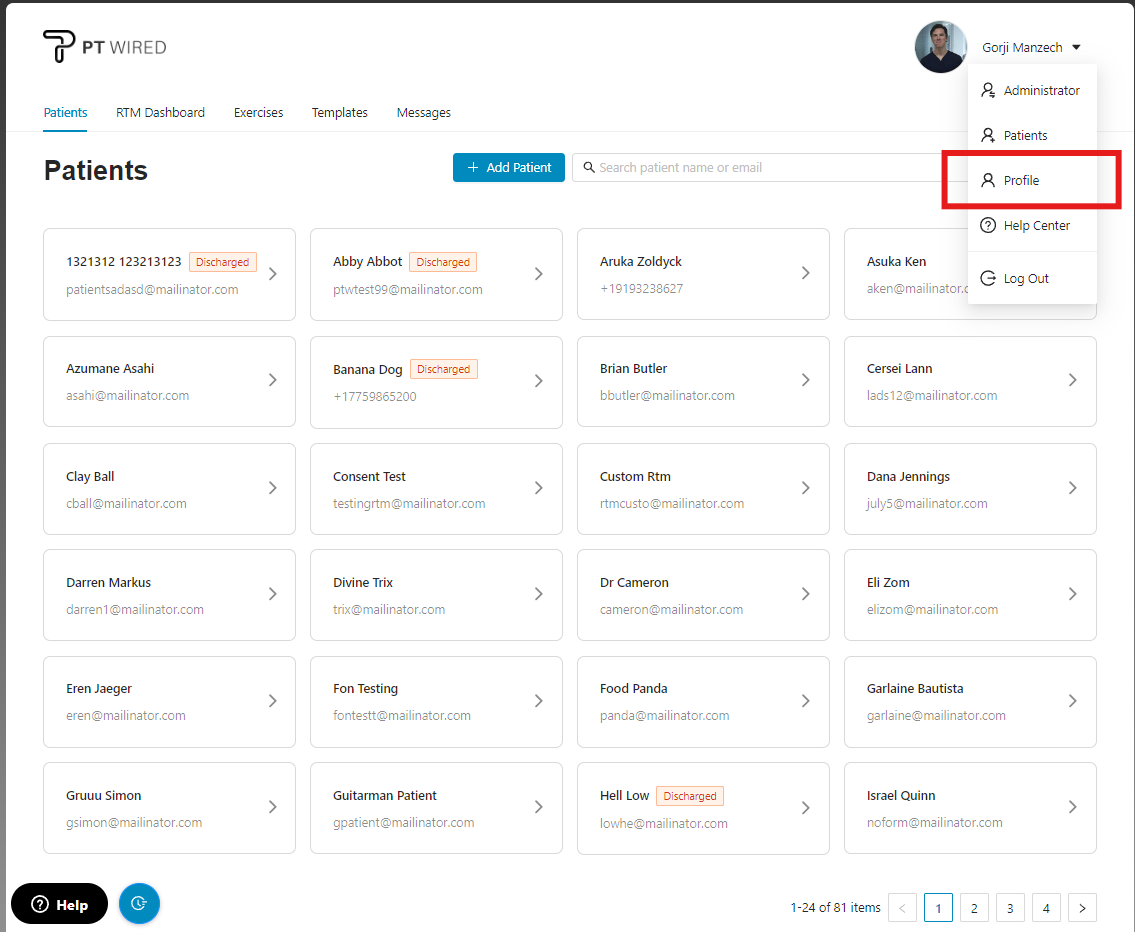Image resolution: width=1135 pixels, height=932 pixels.
Task: Open Brian Butler card arrow
Action: click(805, 380)
